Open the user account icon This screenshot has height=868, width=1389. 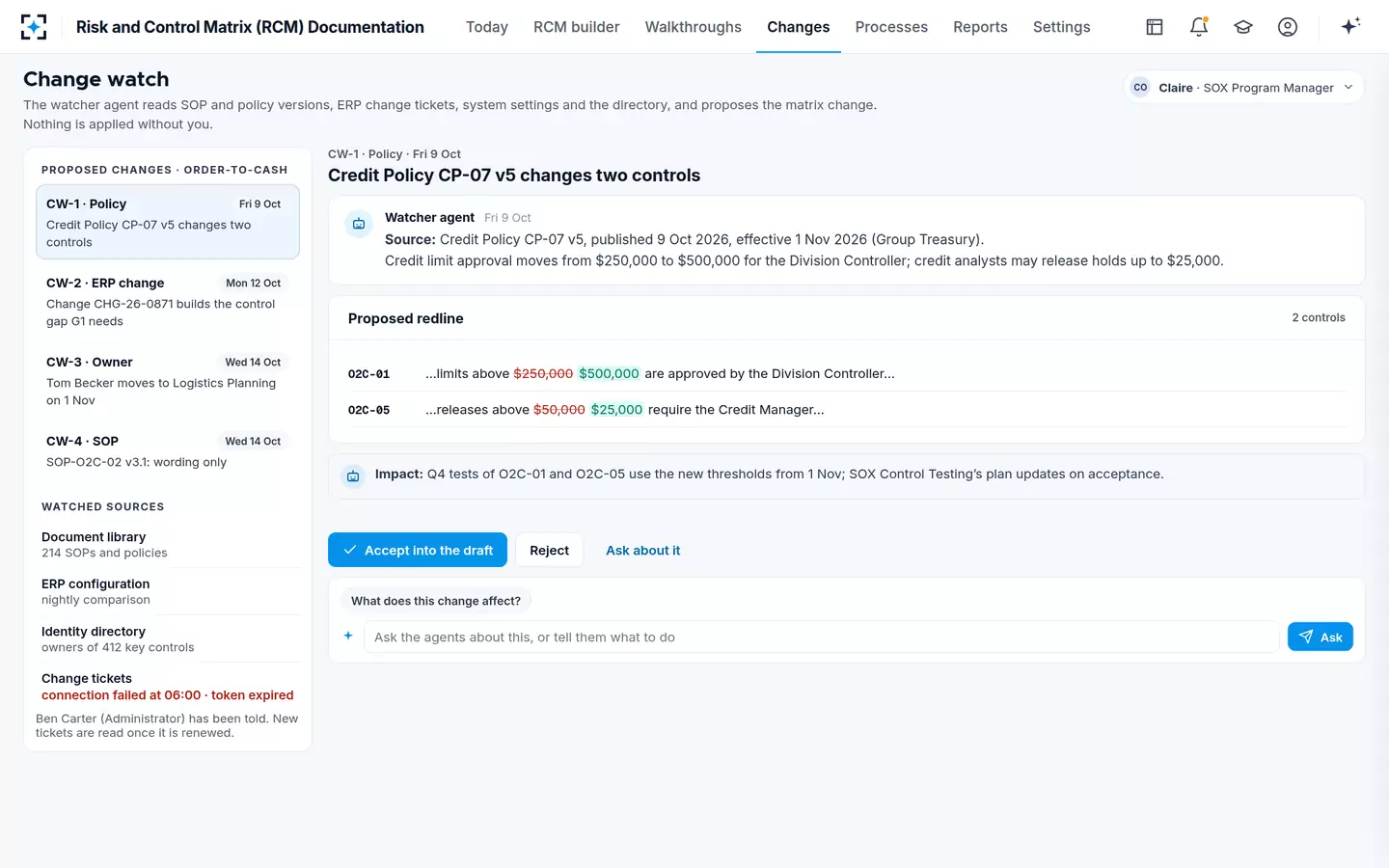(1288, 27)
